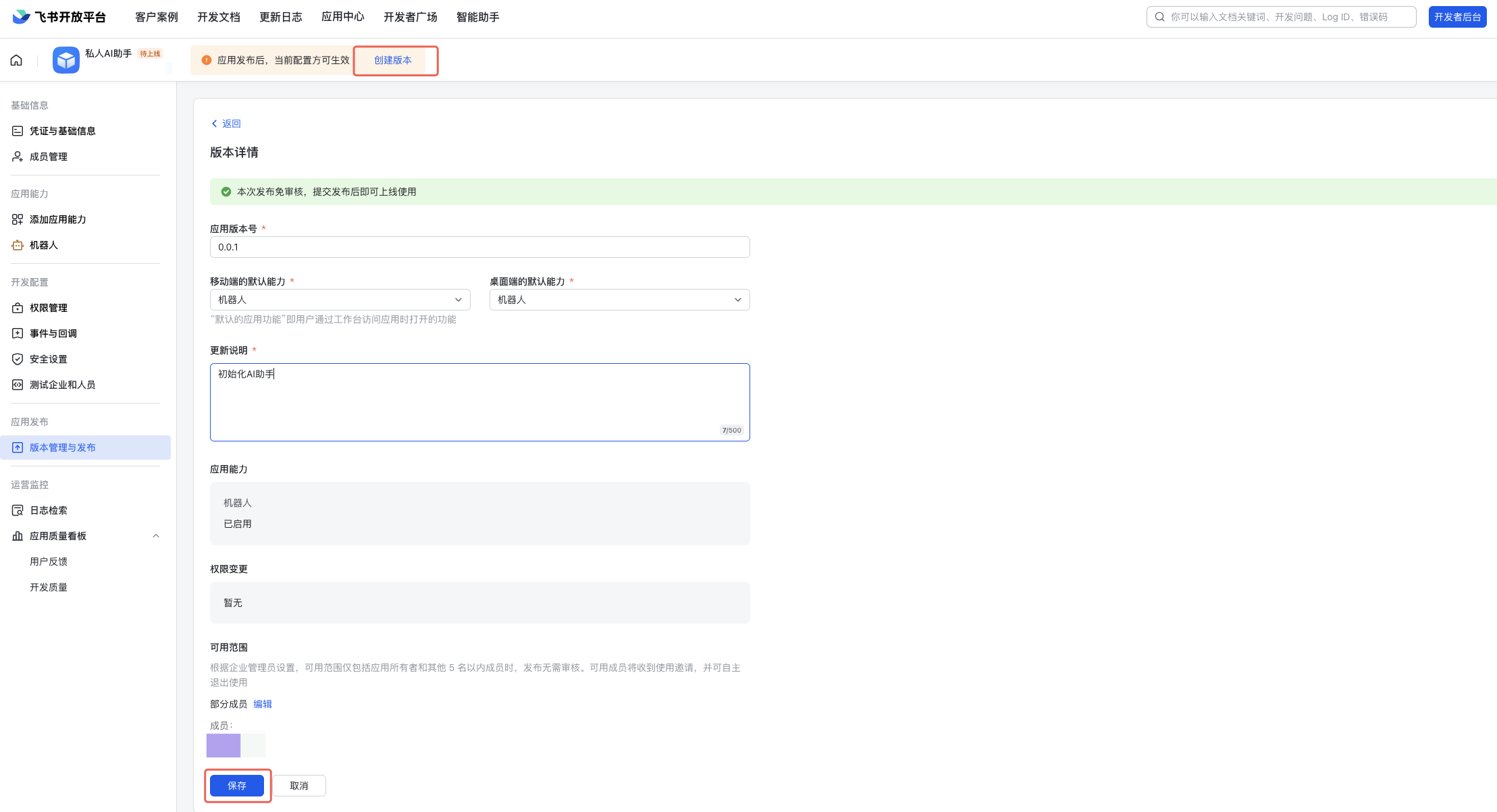1497x812 pixels.
Task: Click the home icon in header
Action: tap(16, 60)
